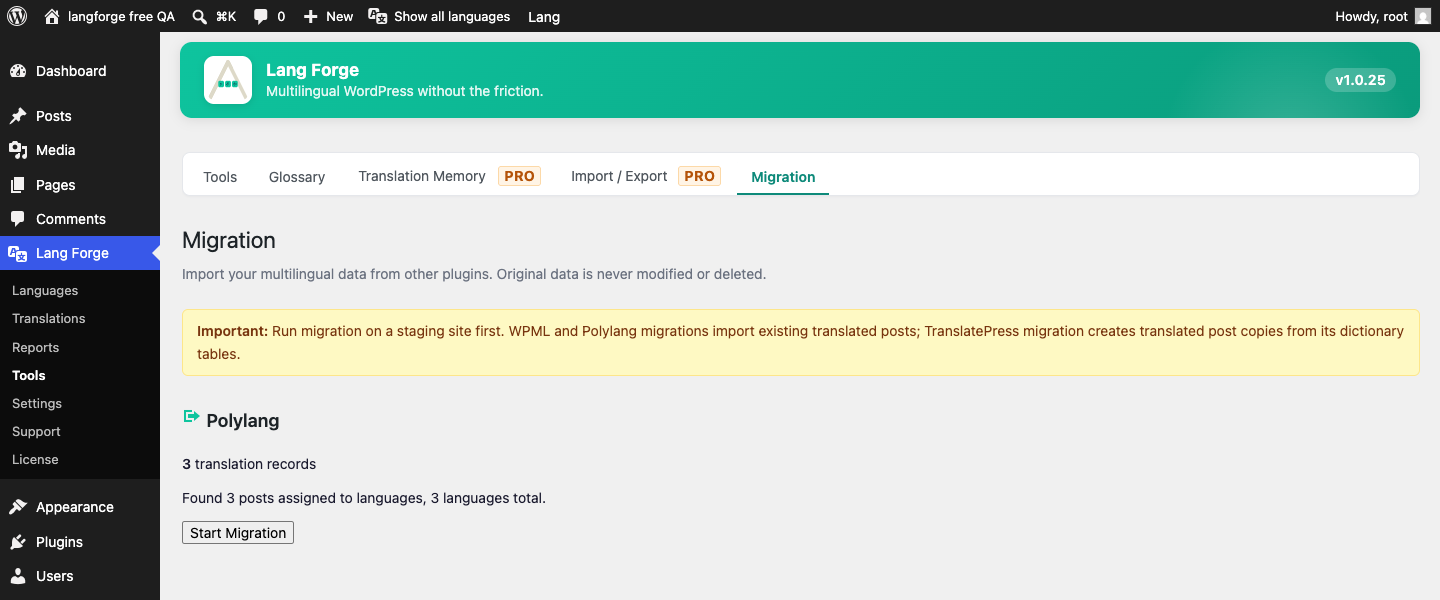Viewport: 1440px width, 600px height.
Task: Click the Show all languages translate icon
Action: [x=378, y=16]
